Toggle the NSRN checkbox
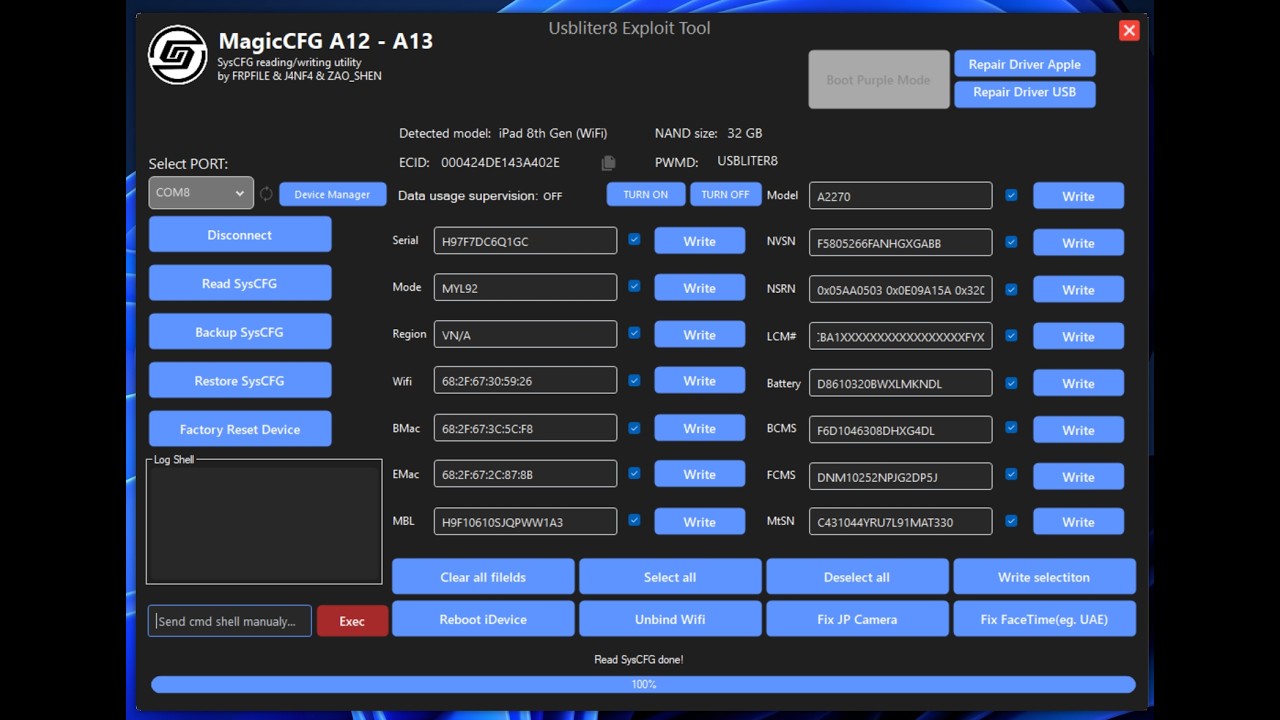The image size is (1280, 720). pos(1011,289)
